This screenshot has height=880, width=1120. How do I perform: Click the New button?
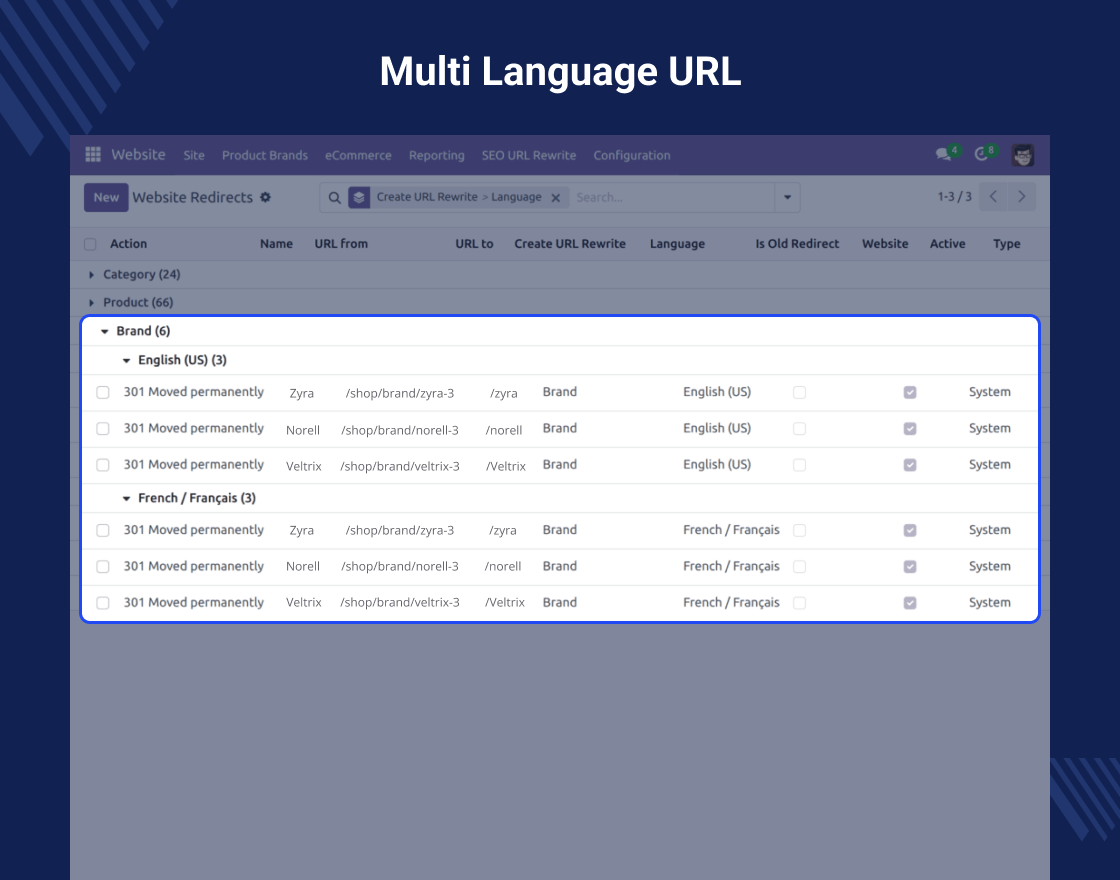coord(106,197)
